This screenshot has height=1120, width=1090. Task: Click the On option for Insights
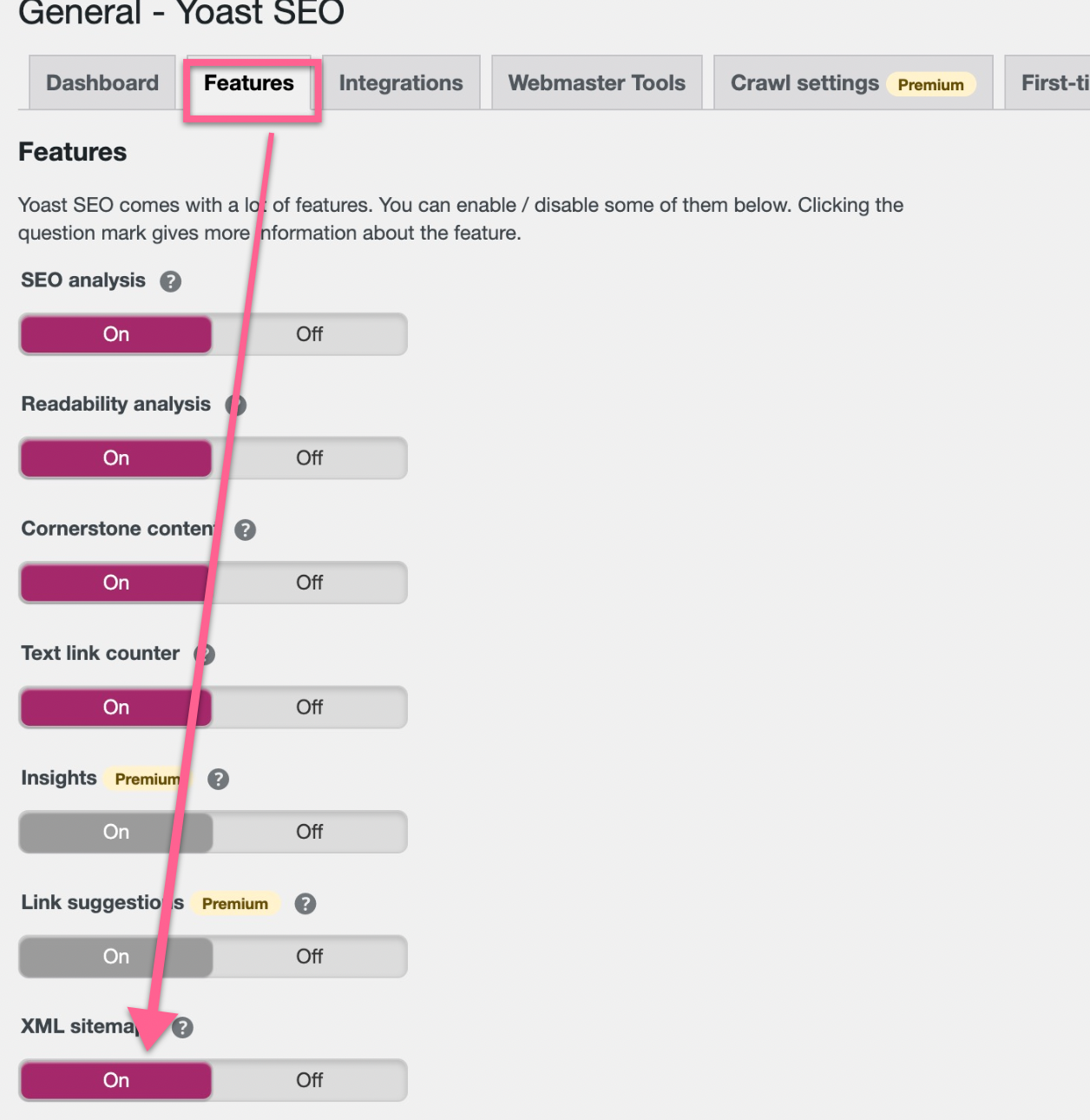(115, 832)
